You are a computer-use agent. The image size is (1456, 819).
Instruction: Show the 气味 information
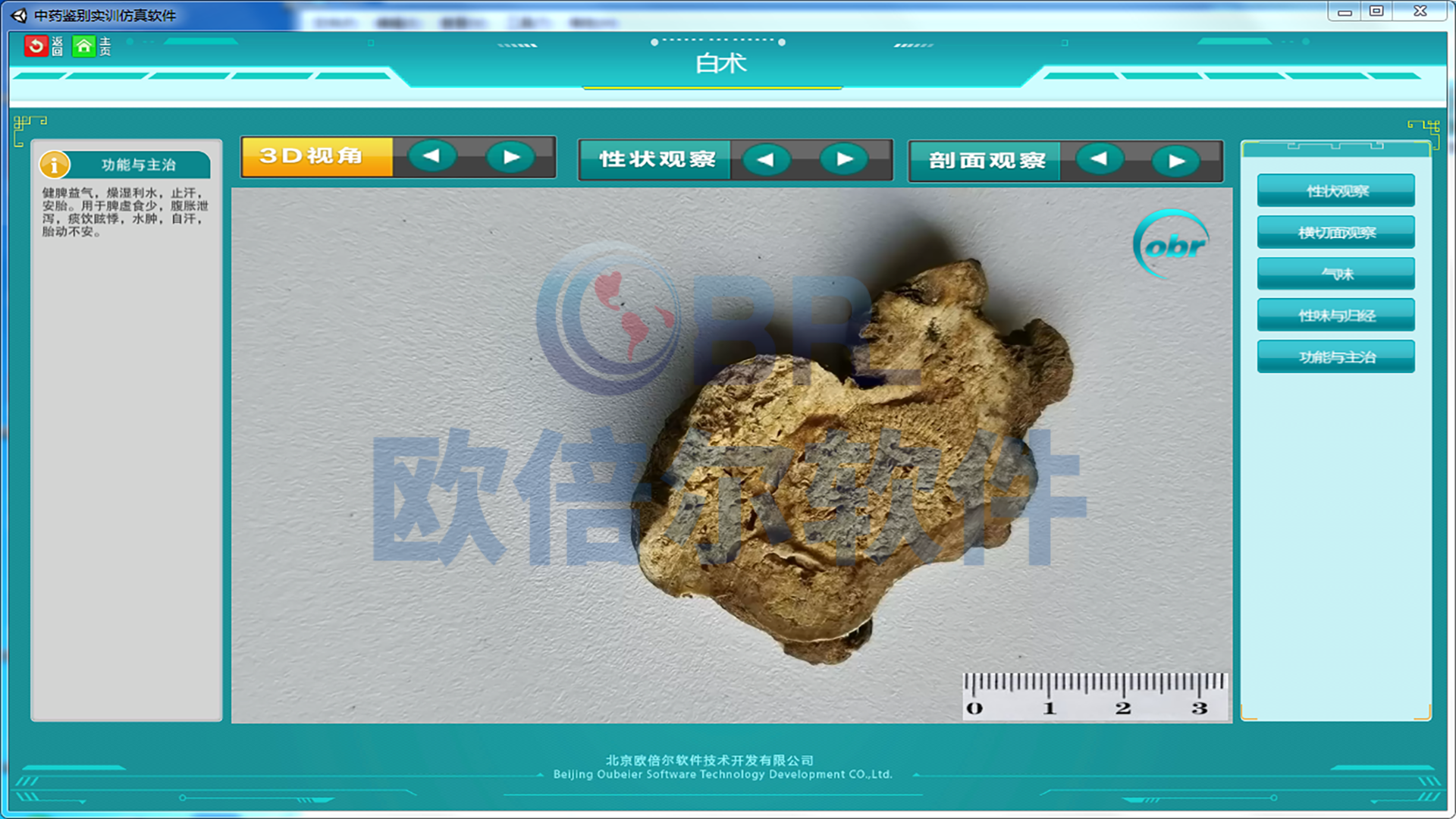(x=1335, y=274)
